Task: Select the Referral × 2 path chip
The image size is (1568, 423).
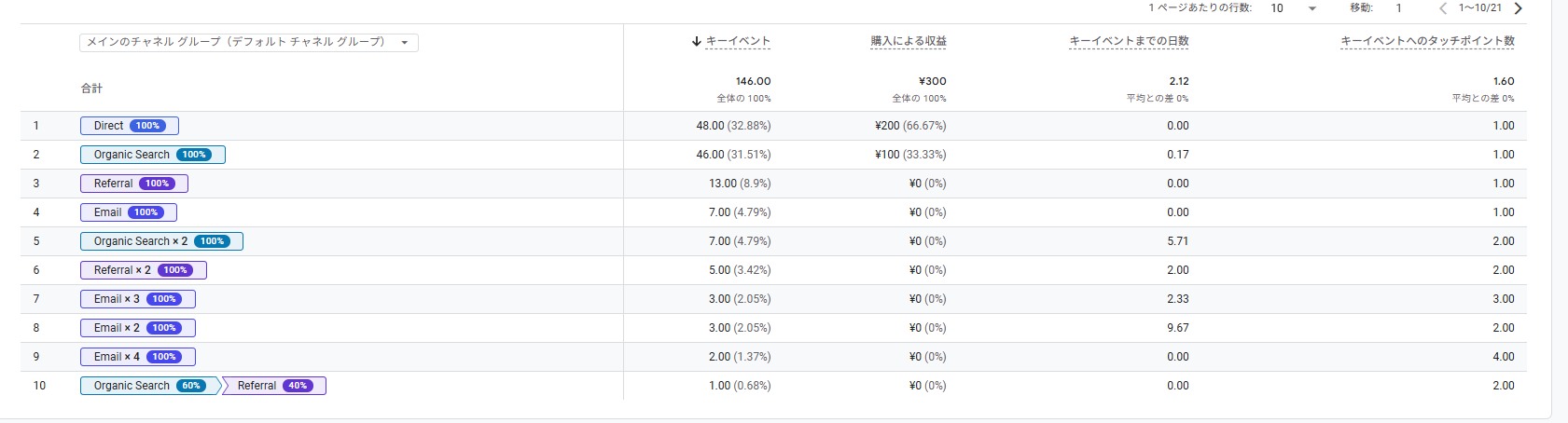Action: [144, 270]
